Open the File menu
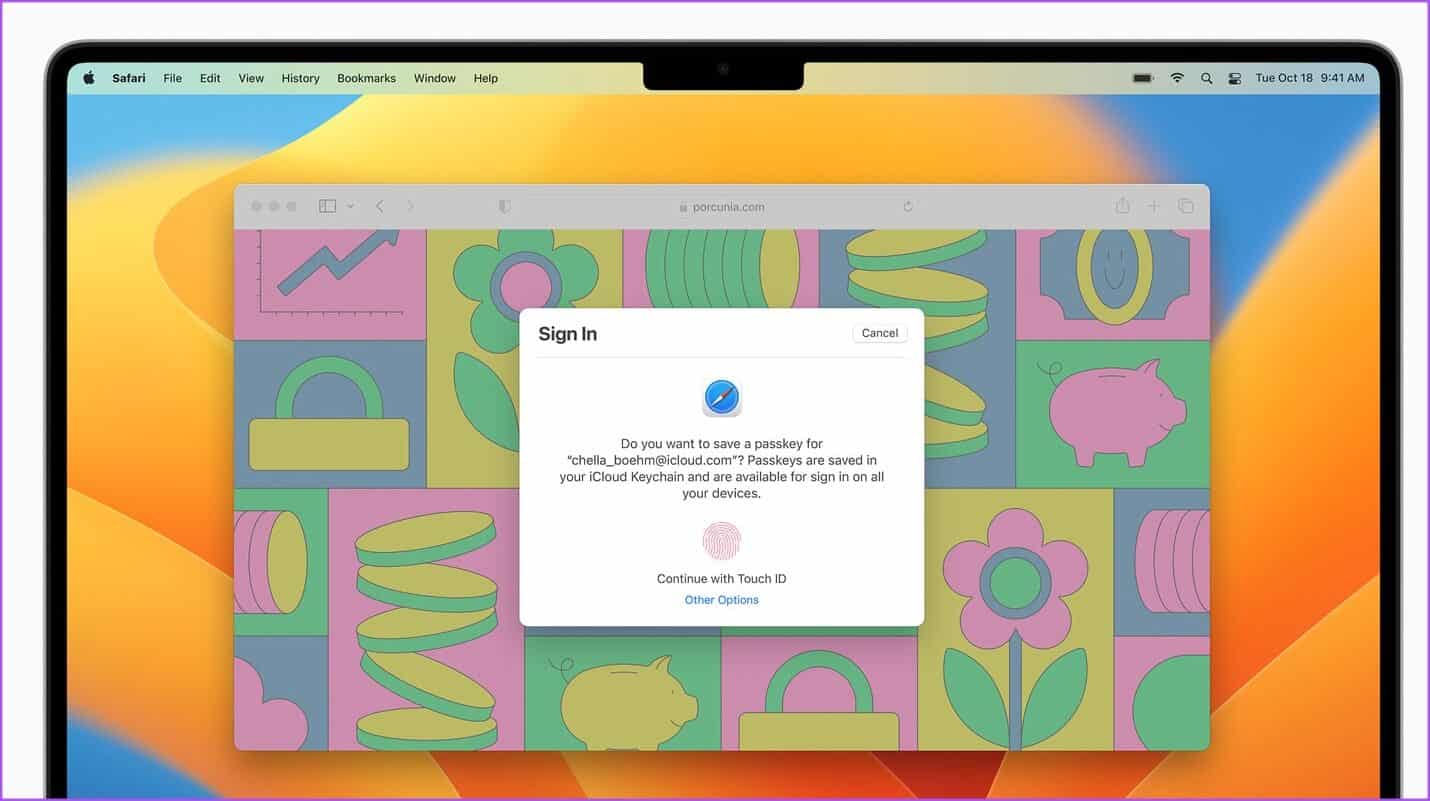1430x801 pixels. (173, 78)
